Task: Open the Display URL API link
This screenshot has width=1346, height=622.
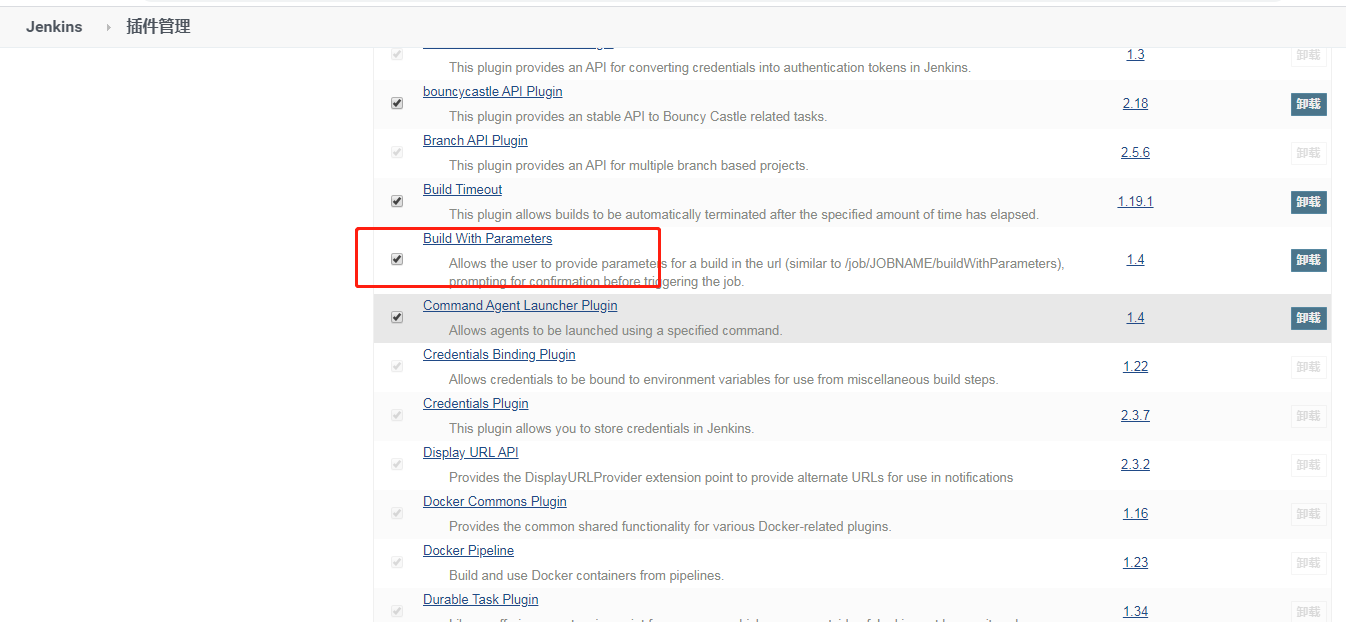Action: [470, 452]
